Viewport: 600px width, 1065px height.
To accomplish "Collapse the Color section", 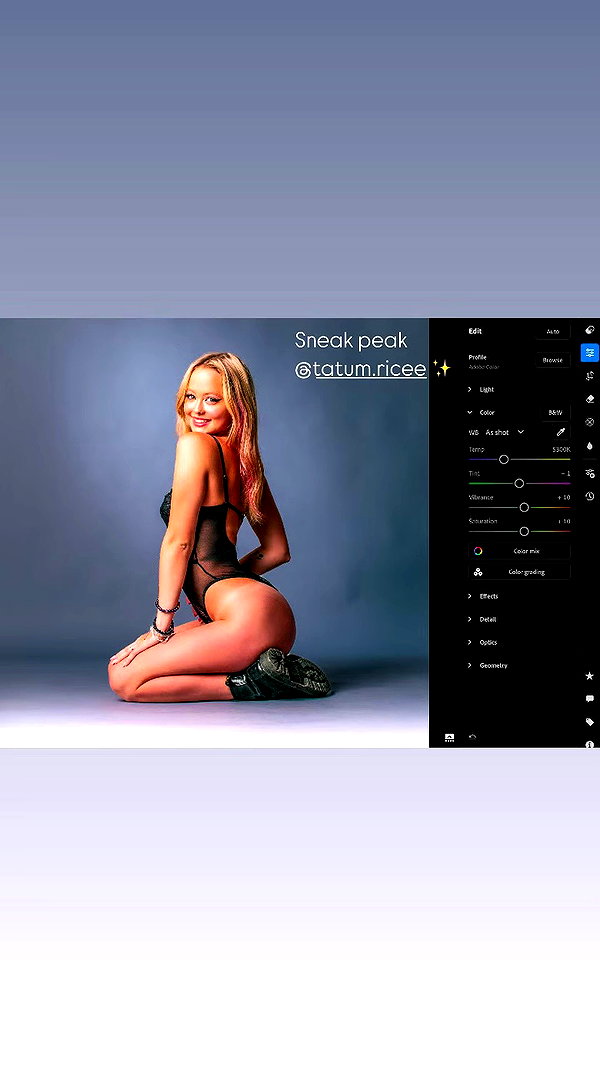I will click(x=480, y=412).
